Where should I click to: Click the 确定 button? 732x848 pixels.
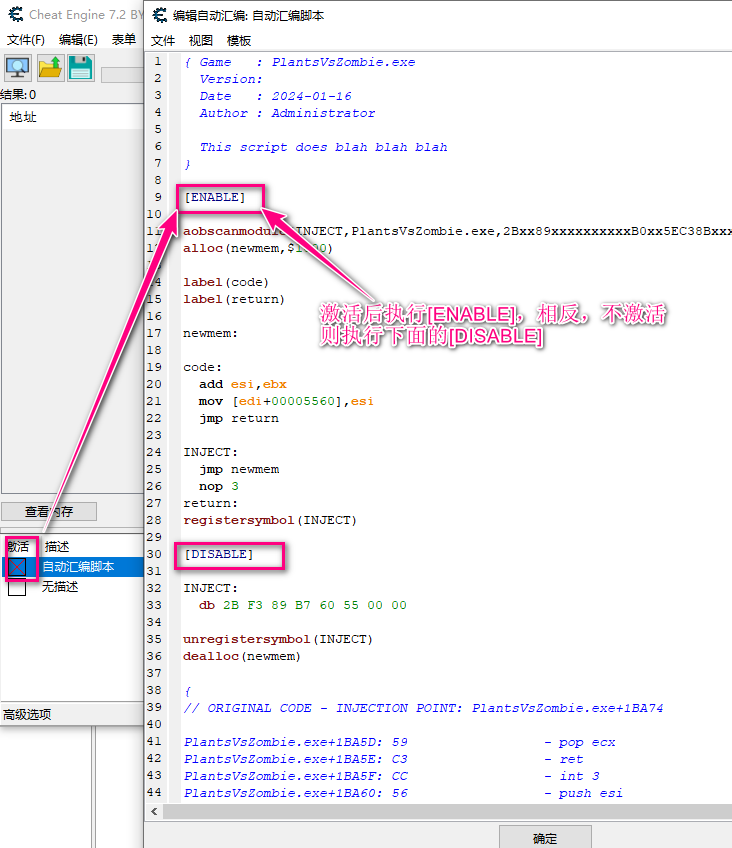[x=545, y=838]
